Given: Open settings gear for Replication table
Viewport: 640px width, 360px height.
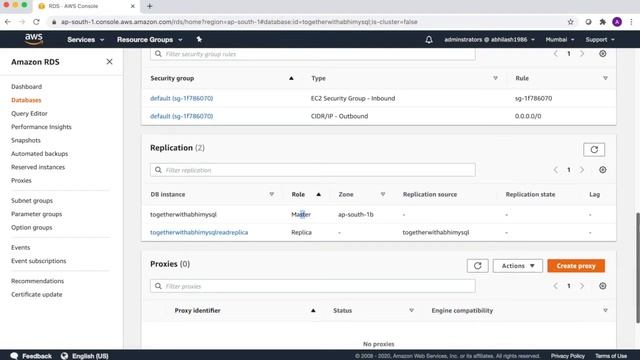Looking at the screenshot, I should point(602,170).
